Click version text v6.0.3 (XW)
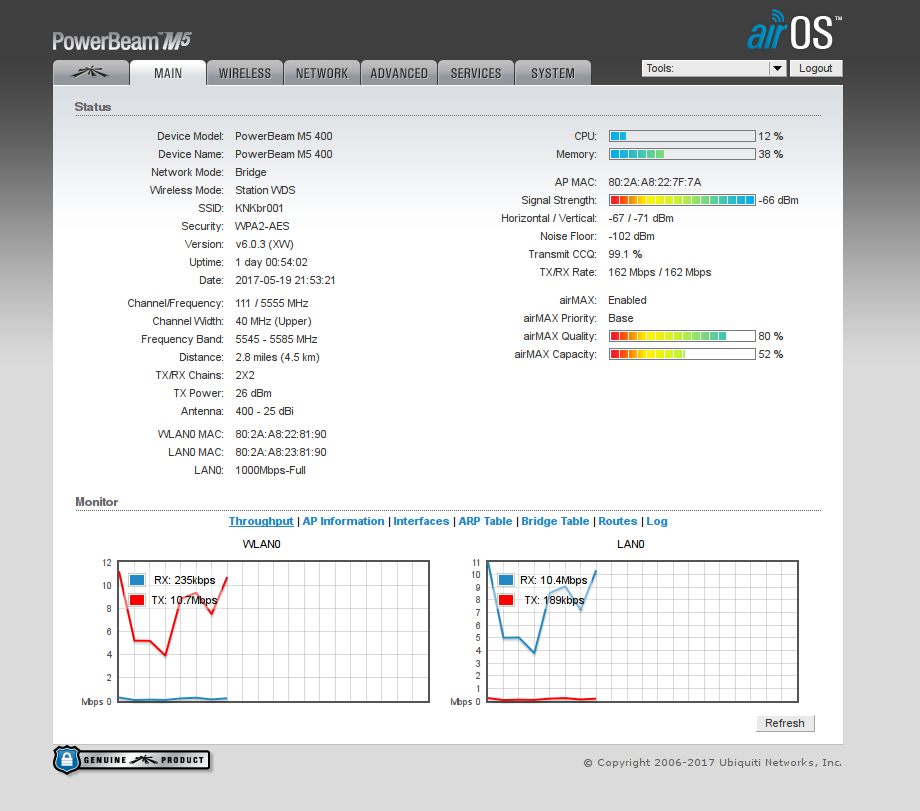The height and width of the screenshot is (811, 920). click(265, 244)
